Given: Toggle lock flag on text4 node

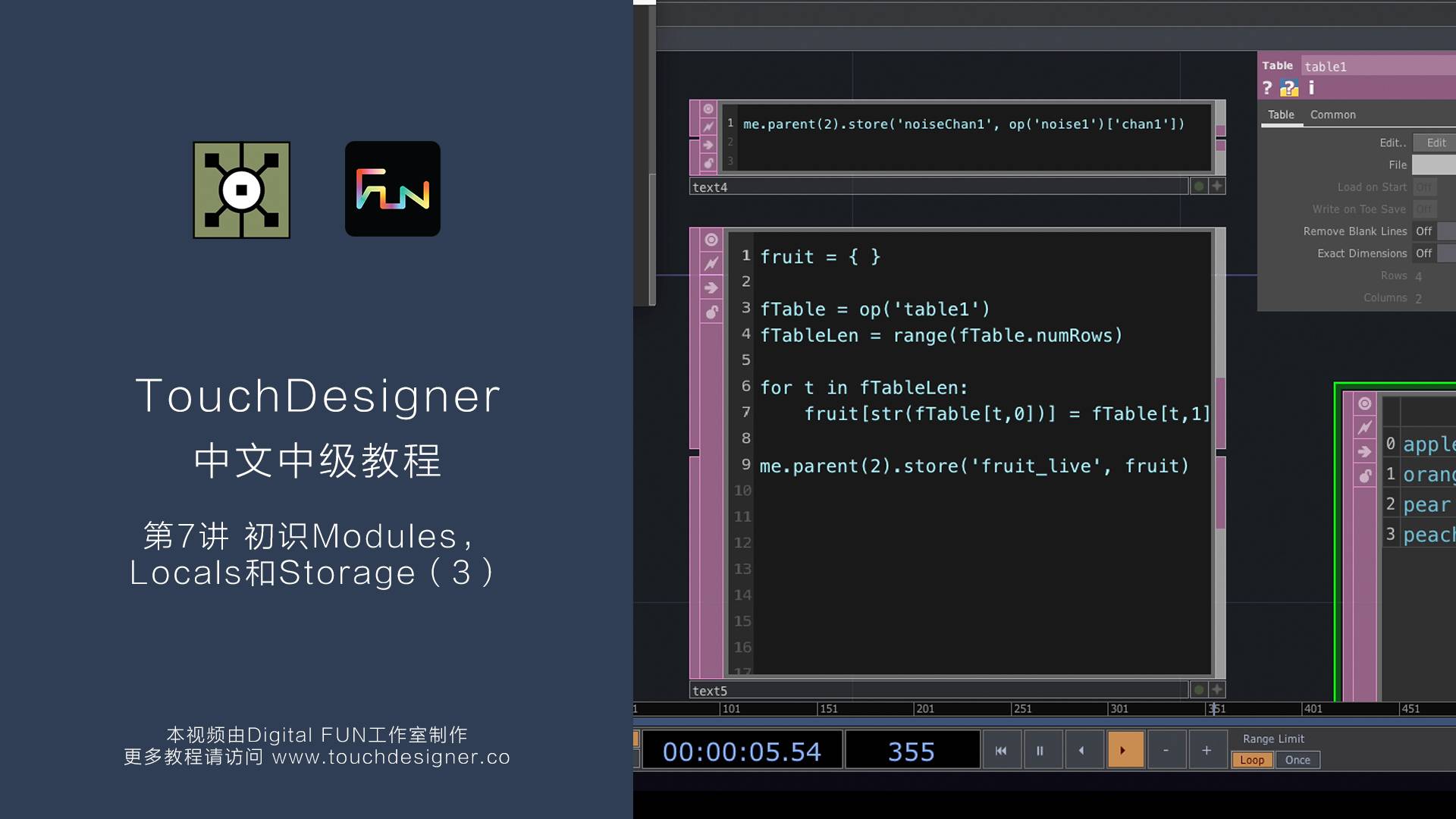Looking at the screenshot, I should point(708,163).
